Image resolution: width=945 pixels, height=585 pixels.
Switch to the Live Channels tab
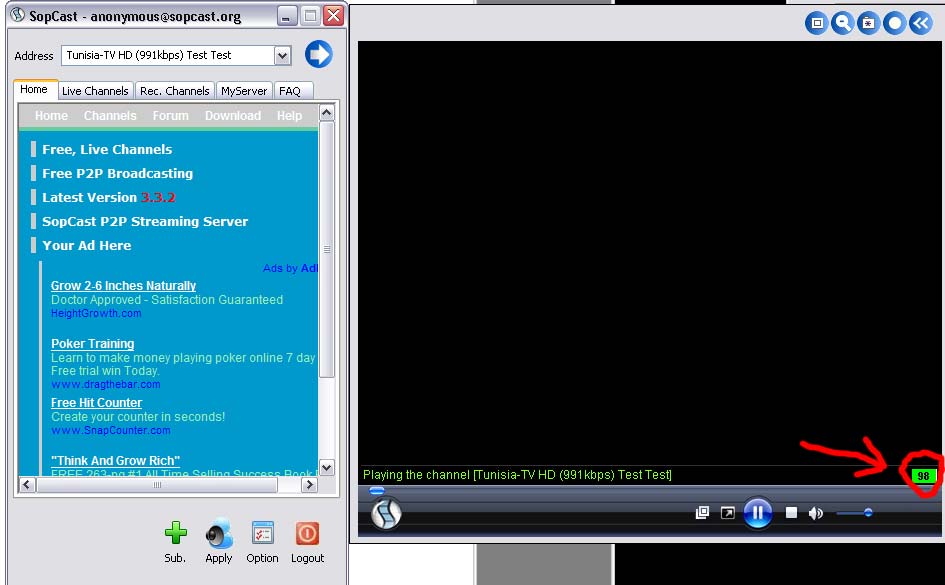click(95, 91)
